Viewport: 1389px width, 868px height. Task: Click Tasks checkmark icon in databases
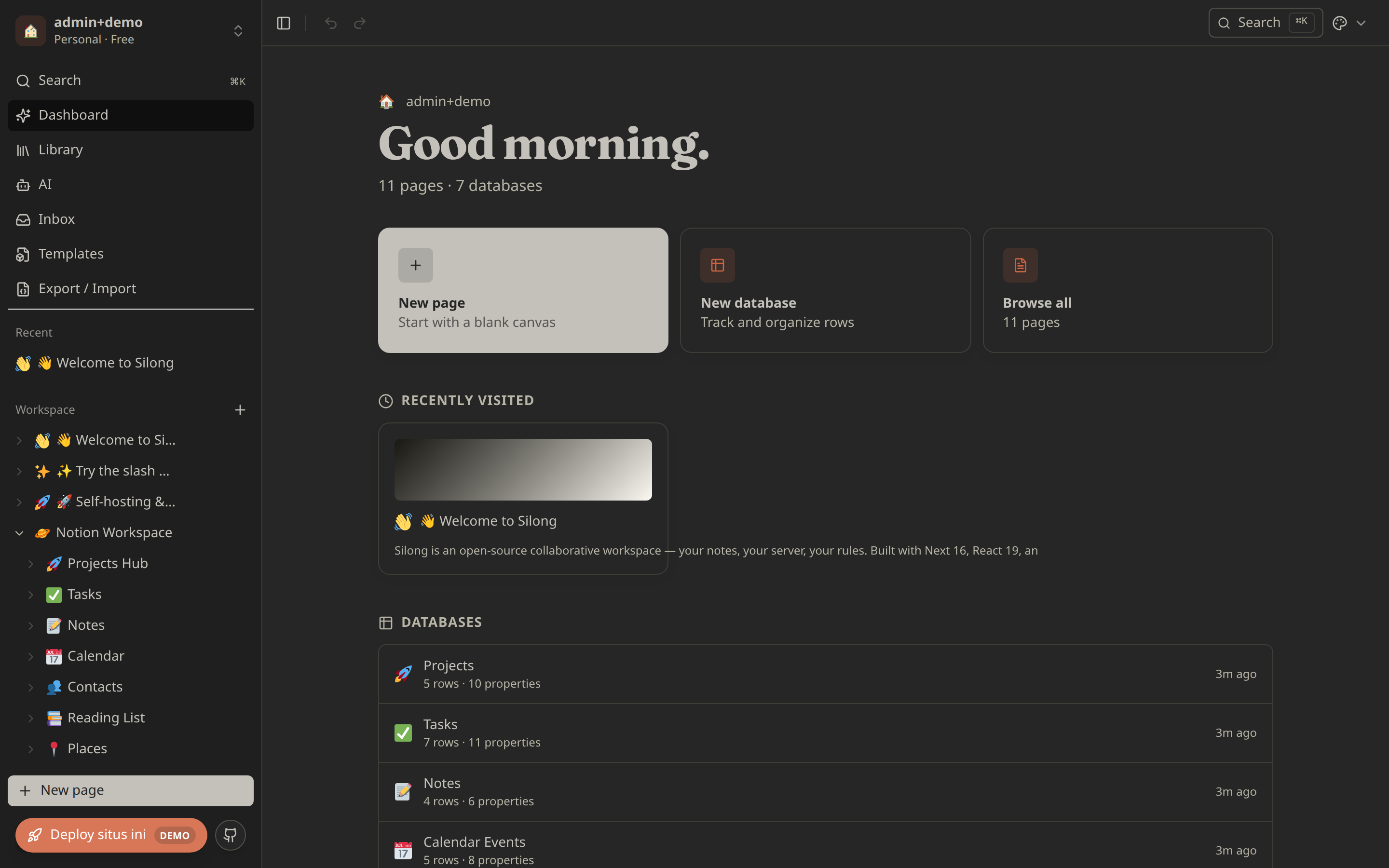coord(403,733)
